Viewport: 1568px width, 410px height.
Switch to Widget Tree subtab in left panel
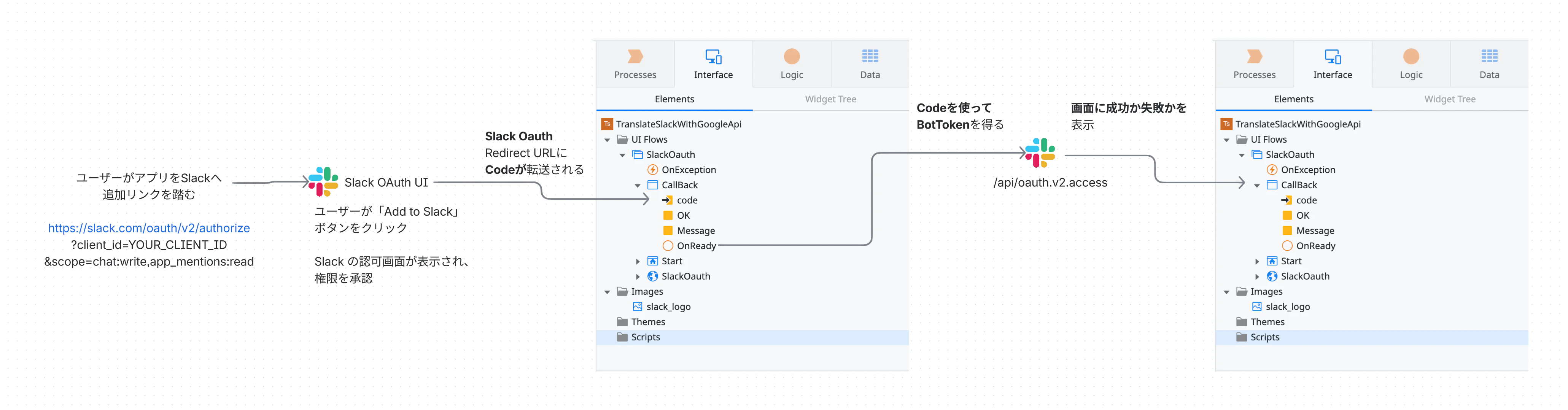830,99
